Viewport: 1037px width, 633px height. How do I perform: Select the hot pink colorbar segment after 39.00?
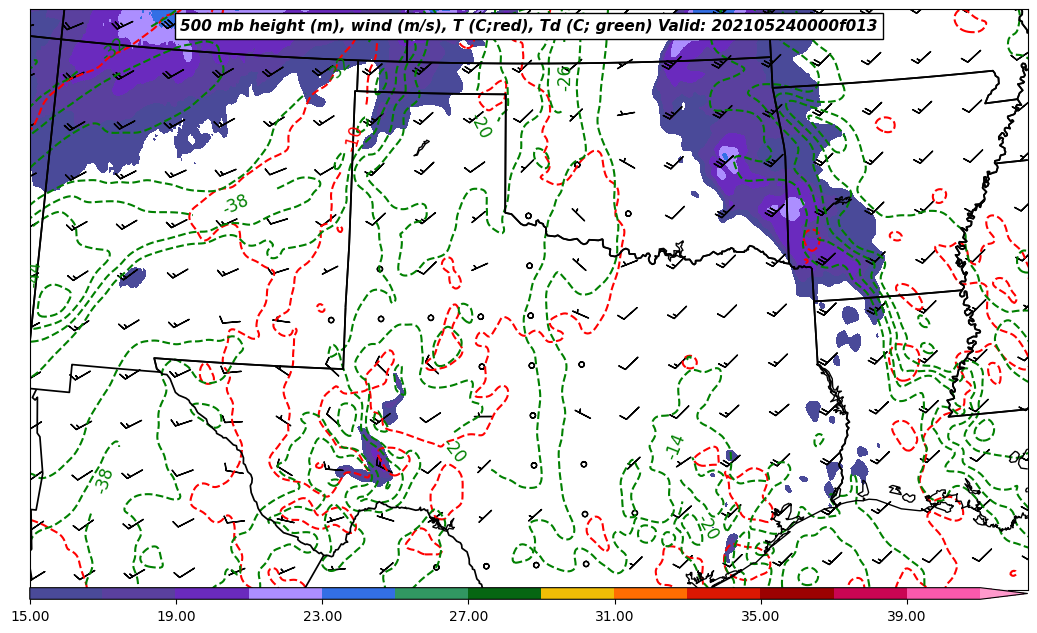click(x=943, y=593)
